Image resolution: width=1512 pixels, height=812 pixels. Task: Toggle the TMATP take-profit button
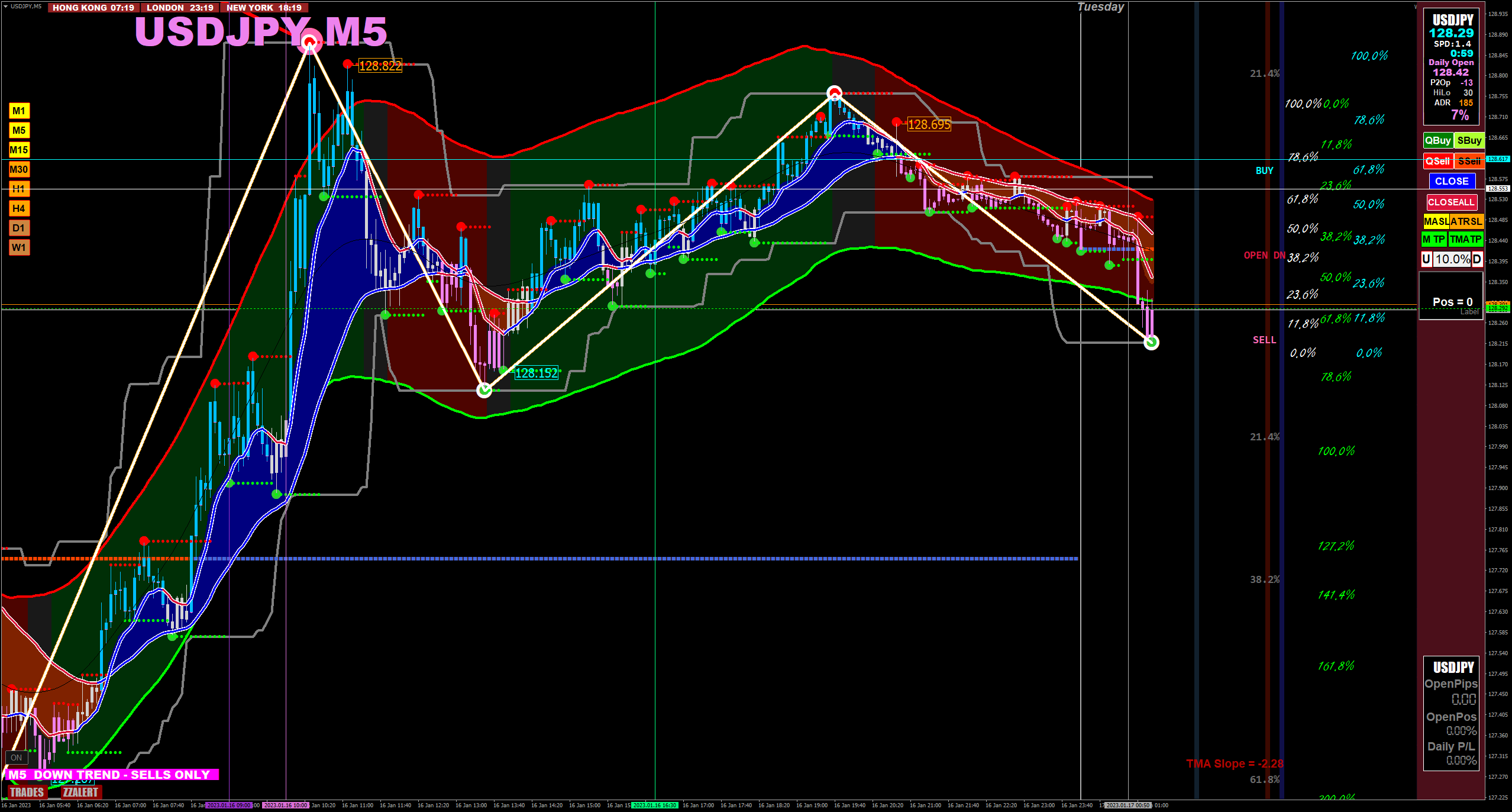(x=1465, y=239)
